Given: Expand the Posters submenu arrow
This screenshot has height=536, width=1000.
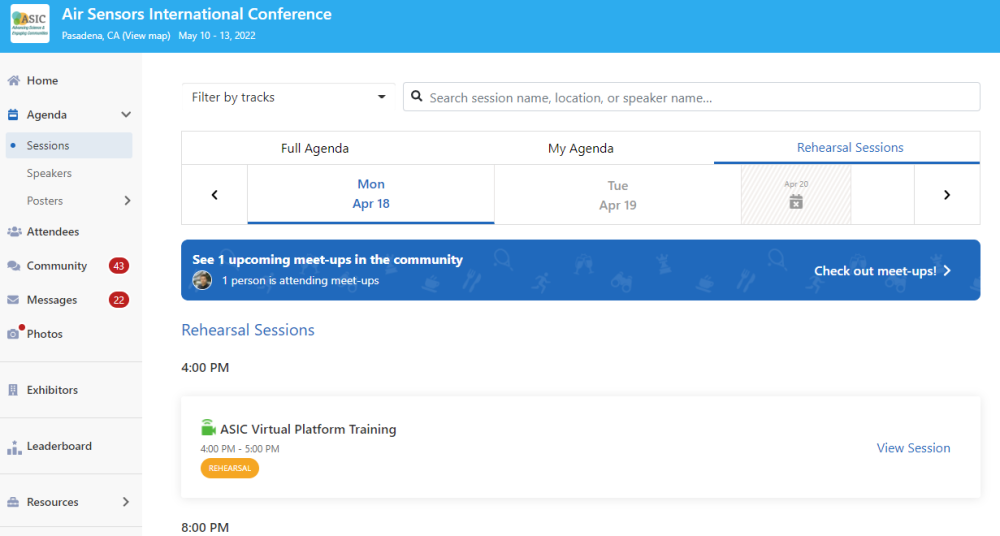Looking at the screenshot, I should tap(127, 201).
